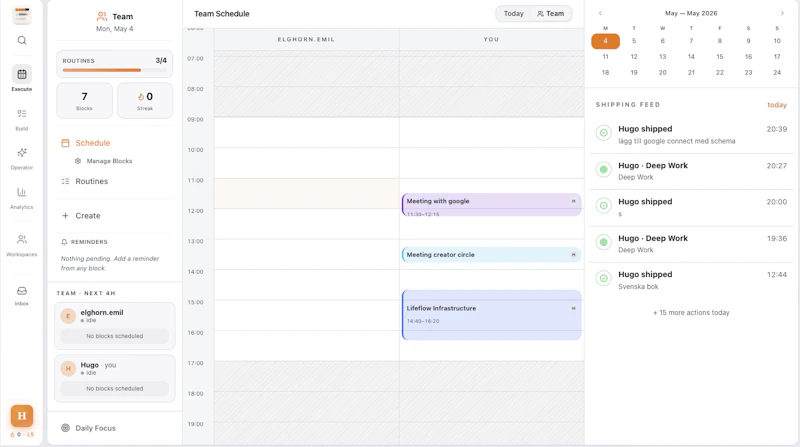Screen dimensions: 800x447
Task: Click green dot icon beside 20:27 entry
Action: pos(604,169)
